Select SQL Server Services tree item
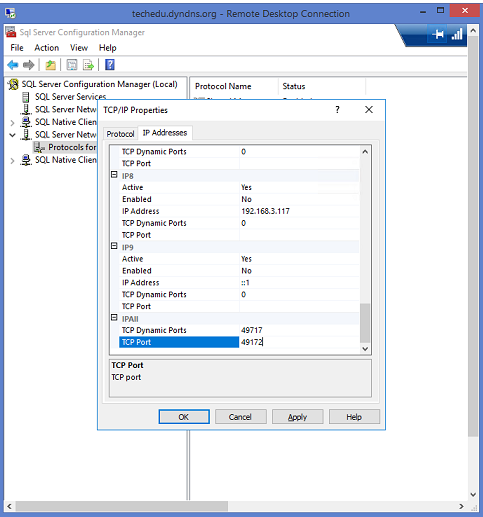Viewport: 483px width, 517px height. [70, 97]
